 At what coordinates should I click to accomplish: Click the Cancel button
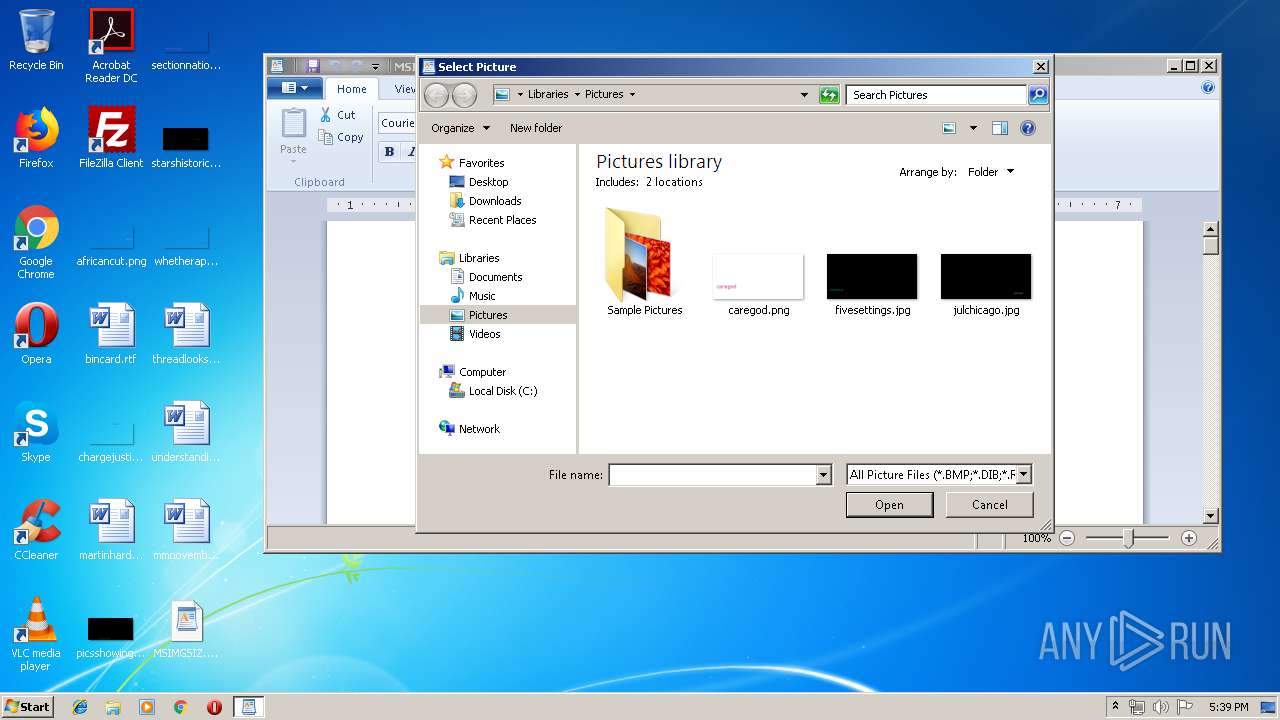point(990,505)
